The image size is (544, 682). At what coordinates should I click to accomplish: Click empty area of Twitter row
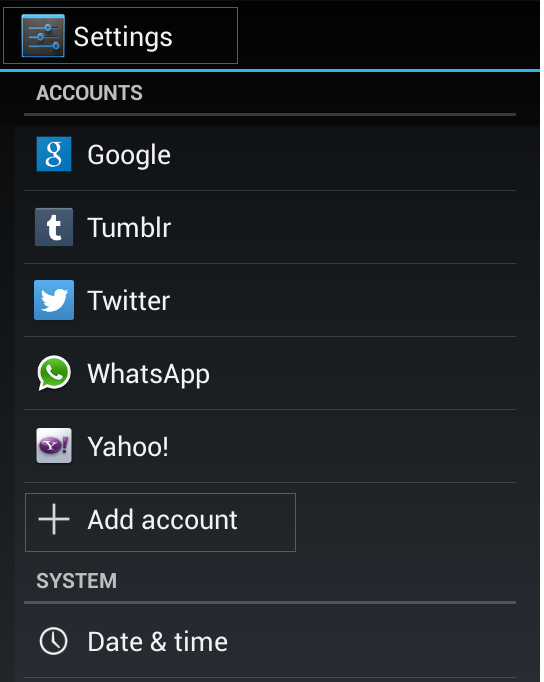pos(344,300)
